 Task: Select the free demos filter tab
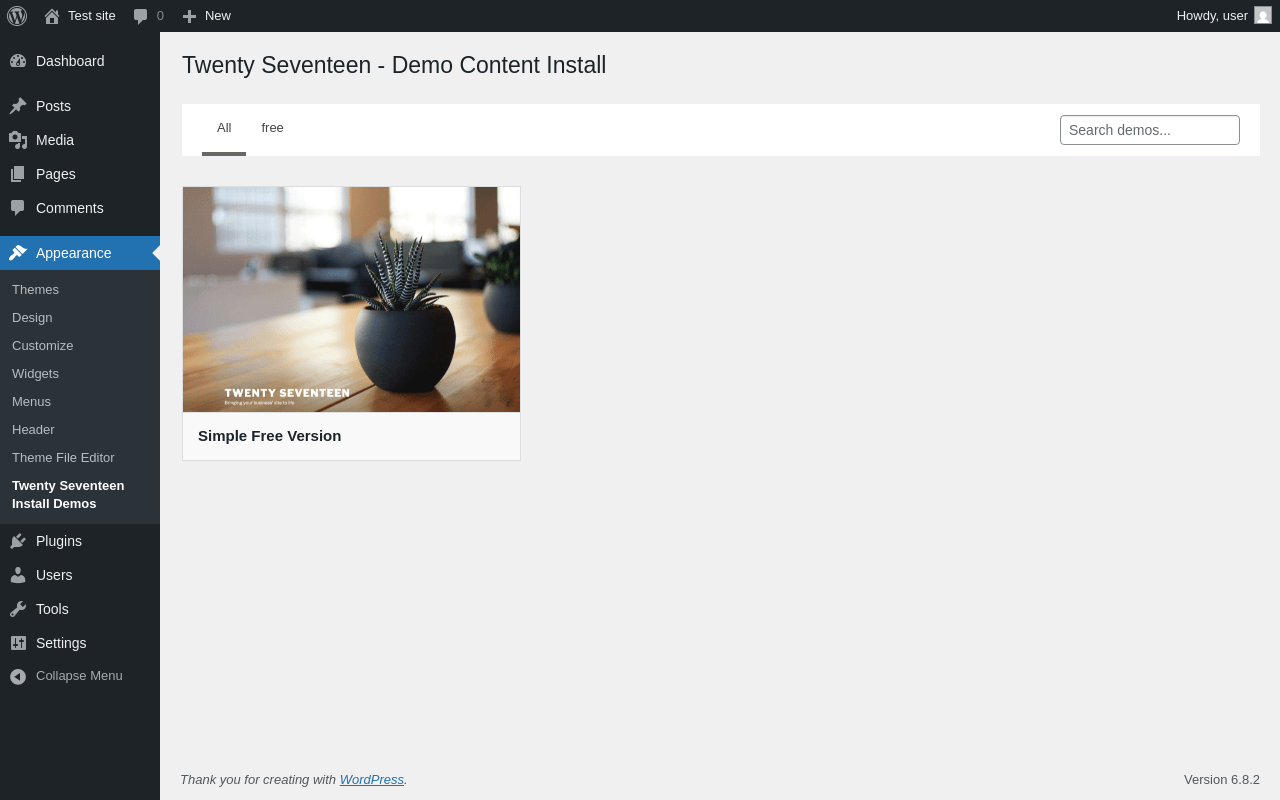272,129
